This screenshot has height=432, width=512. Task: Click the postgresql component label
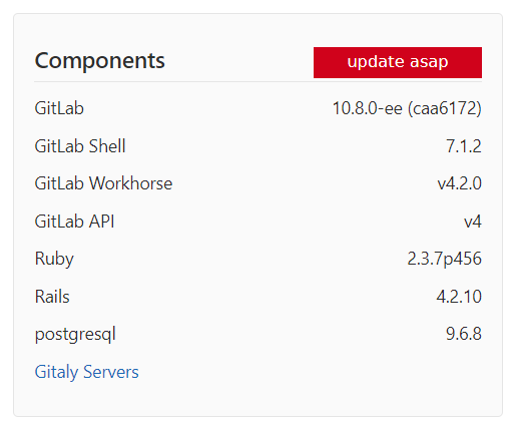click(75, 335)
